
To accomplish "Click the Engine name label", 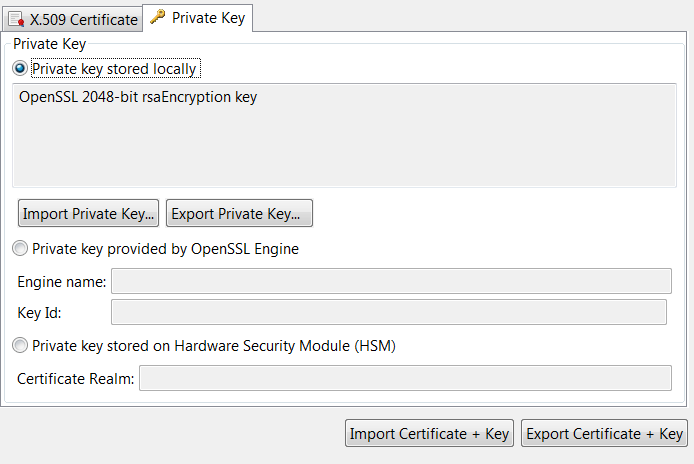I will (62, 282).
